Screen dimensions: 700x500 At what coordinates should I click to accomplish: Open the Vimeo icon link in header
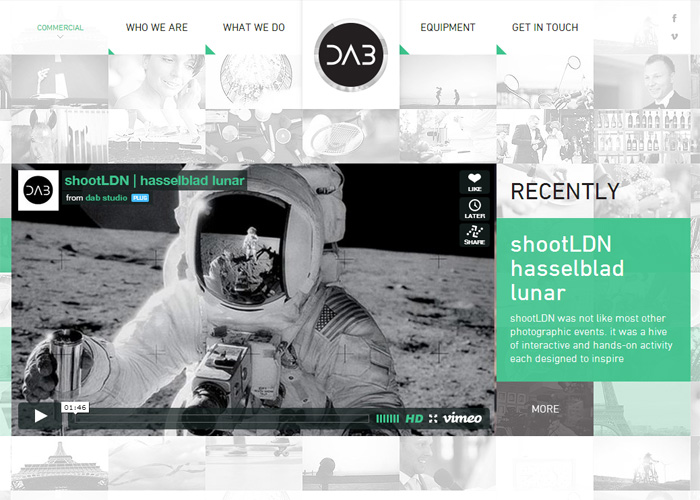pyautogui.click(x=674, y=37)
